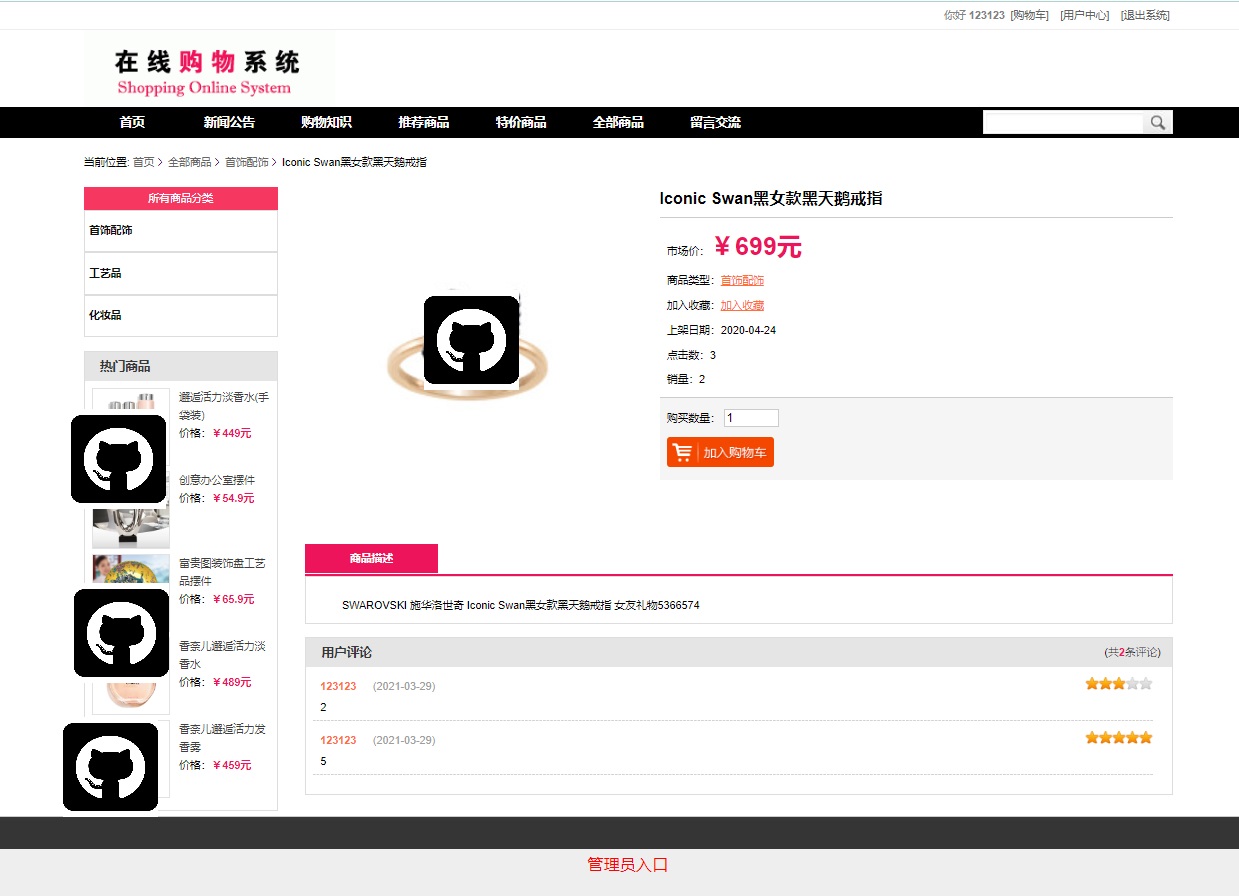Screen dimensions: 1239x896
Task: Click the five-star rating of second review
Action: [1119, 738]
